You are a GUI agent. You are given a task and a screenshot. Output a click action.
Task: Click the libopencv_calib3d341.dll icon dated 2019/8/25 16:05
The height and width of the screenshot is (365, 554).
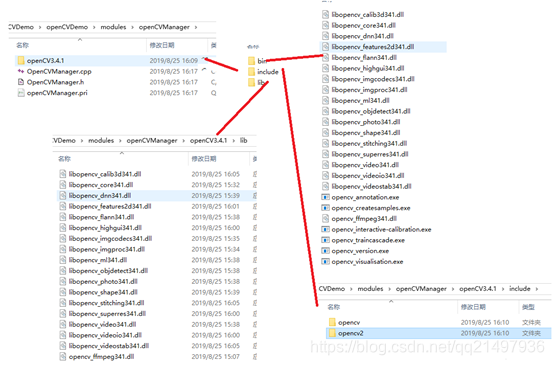point(63,174)
